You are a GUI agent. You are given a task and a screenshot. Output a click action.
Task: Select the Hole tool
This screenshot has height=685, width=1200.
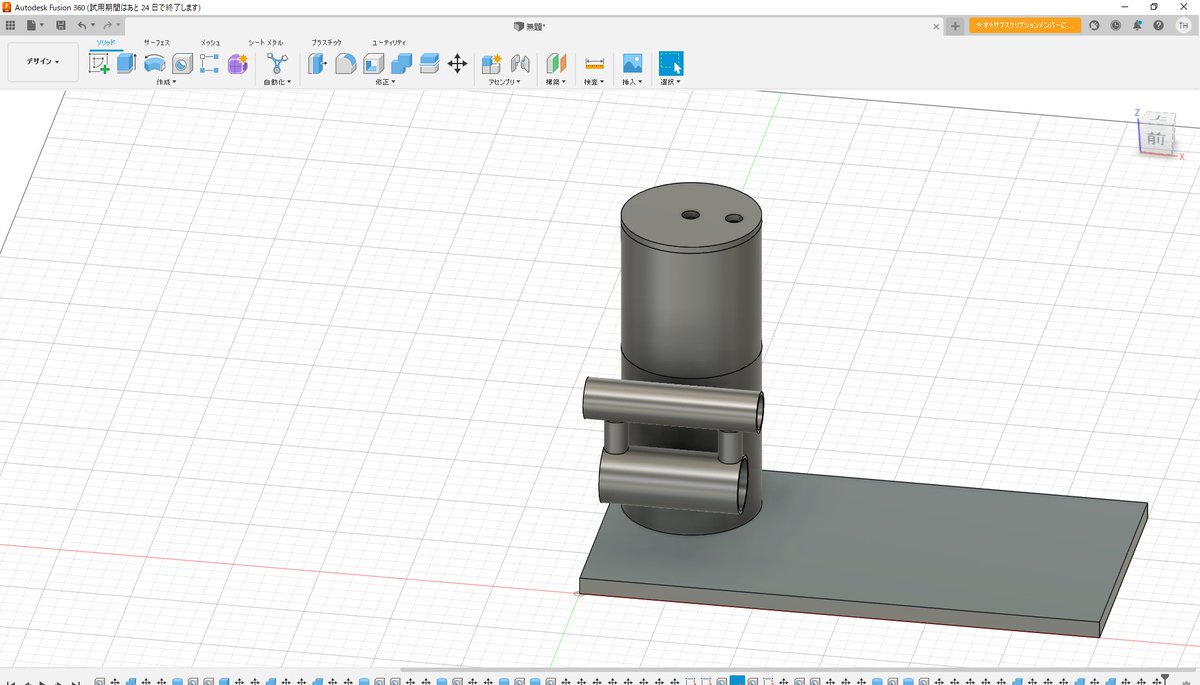pos(182,64)
